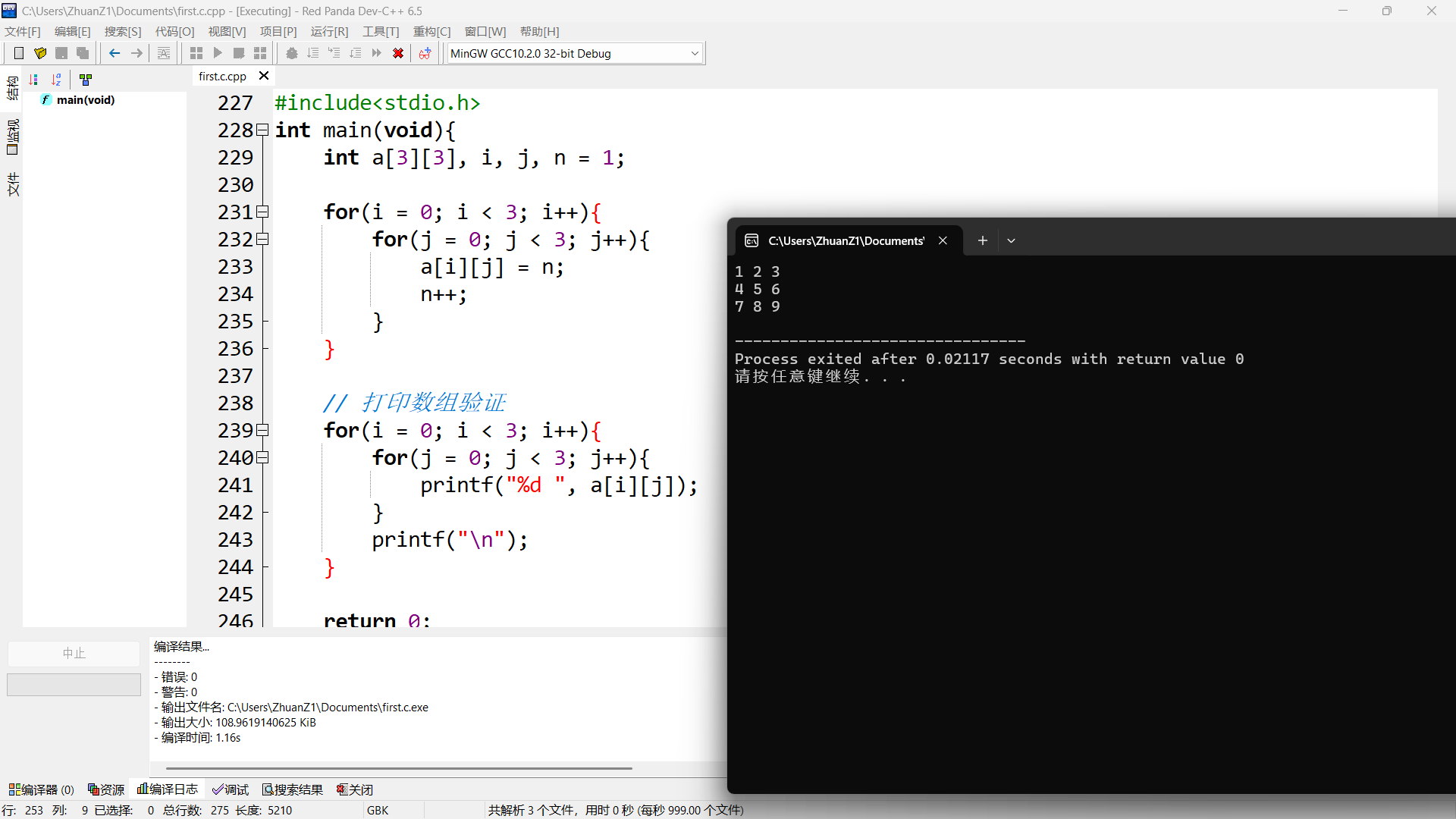
Task: Add a new terminal tab with plus button
Action: click(982, 240)
